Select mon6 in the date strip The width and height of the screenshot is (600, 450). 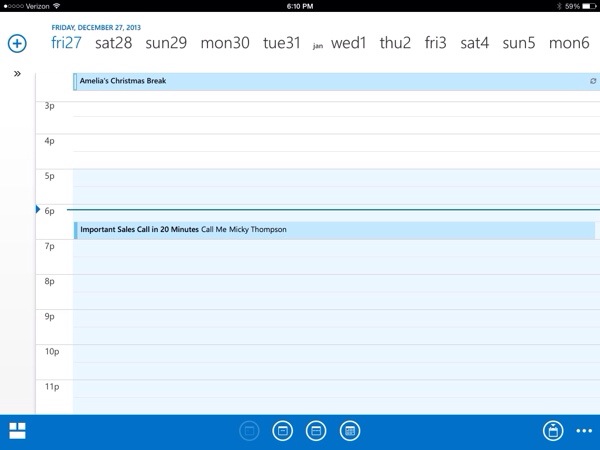click(x=569, y=42)
